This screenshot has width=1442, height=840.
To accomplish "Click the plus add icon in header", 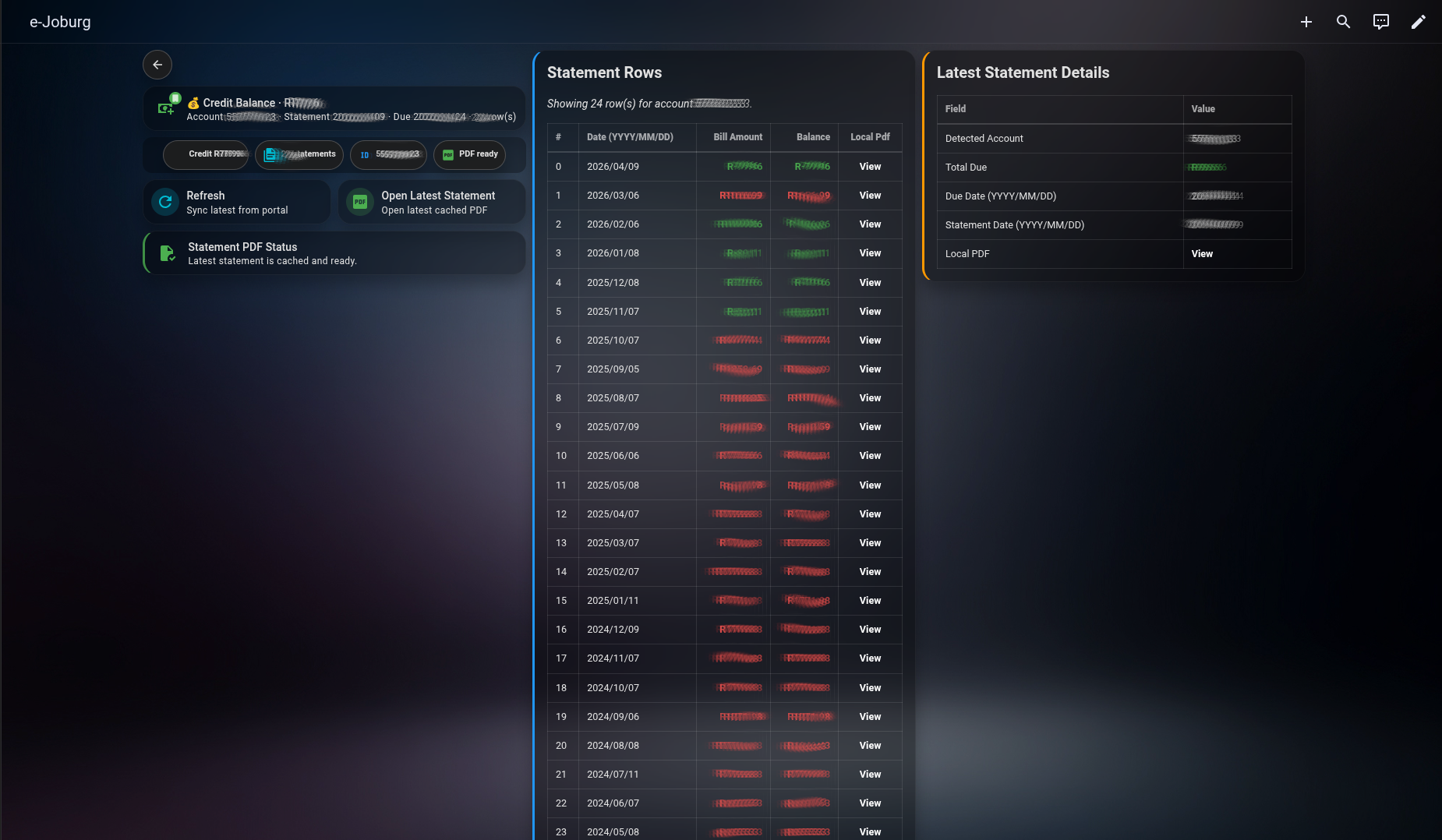I will 1306,22.
